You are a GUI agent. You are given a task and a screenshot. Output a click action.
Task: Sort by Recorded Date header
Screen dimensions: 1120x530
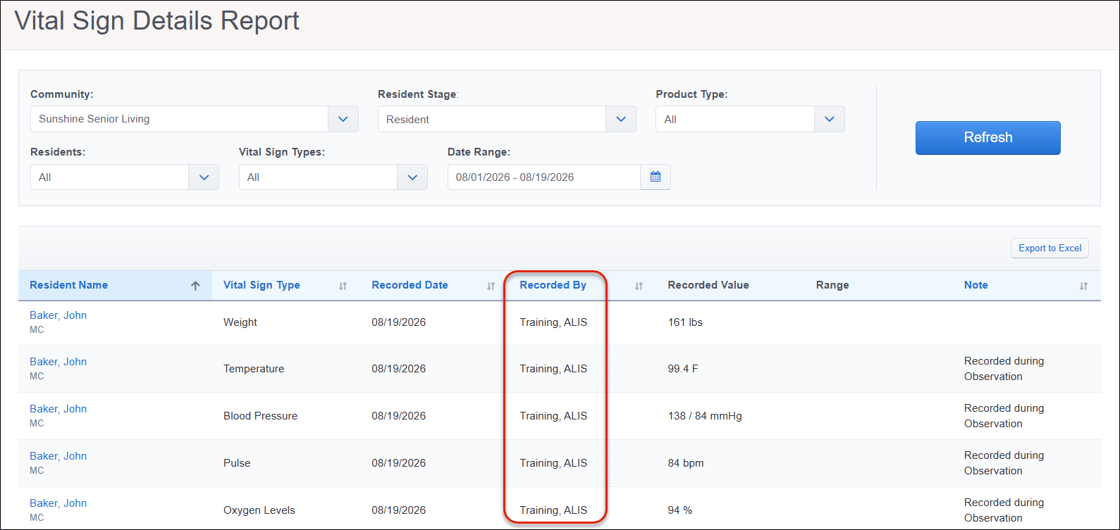[x=410, y=285]
